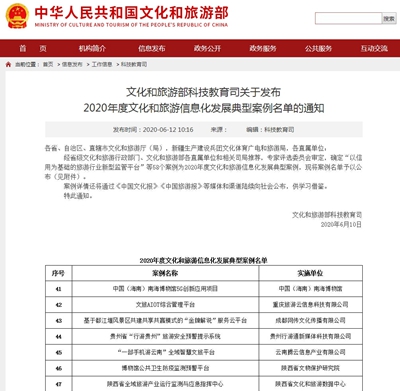
Task: Click the 实施单位 table column header
Action: 310,273
